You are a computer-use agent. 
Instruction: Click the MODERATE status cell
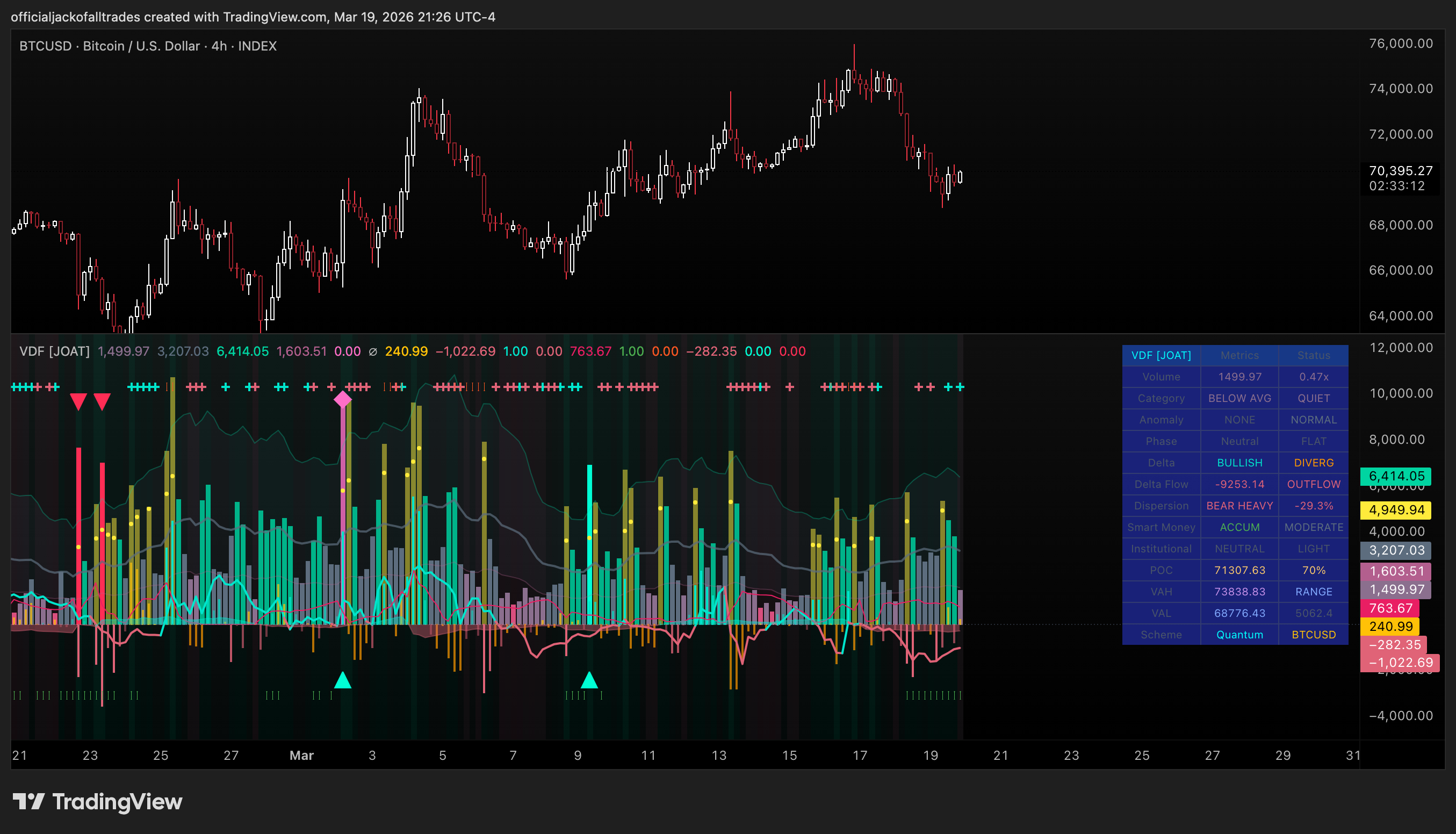[1314, 527]
